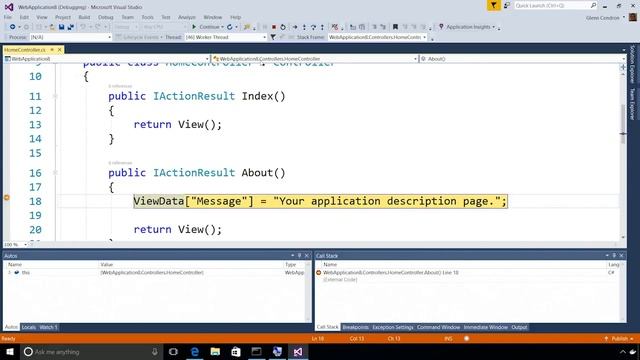Switch to the Breakpoints tab

point(355,327)
